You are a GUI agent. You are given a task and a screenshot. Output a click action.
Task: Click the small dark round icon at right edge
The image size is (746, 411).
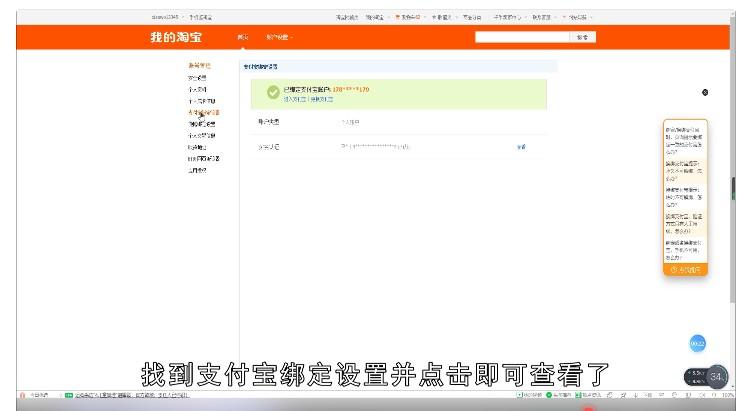[x=705, y=92]
